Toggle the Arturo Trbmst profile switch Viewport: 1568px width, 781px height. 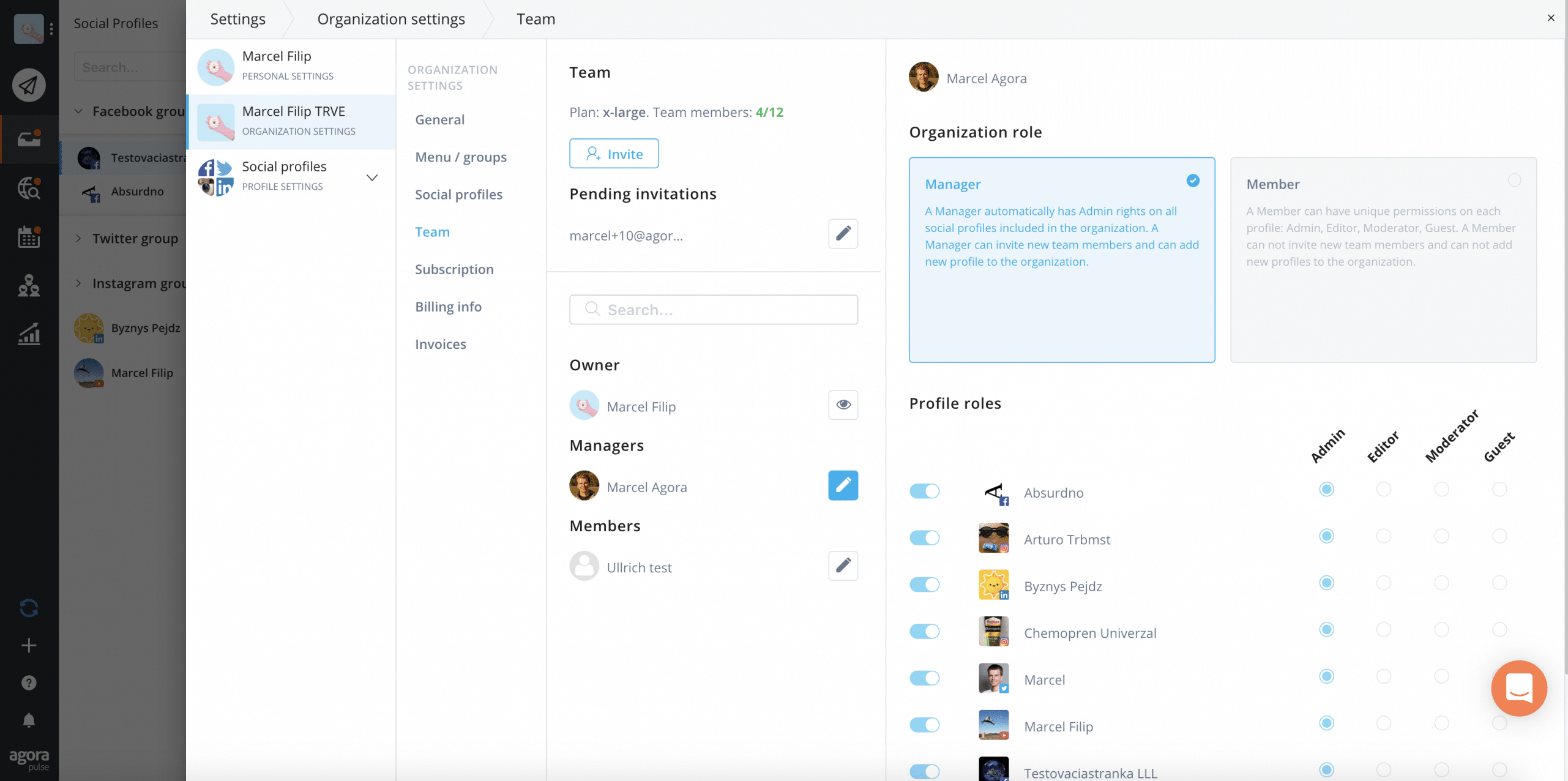(x=924, y=537)
